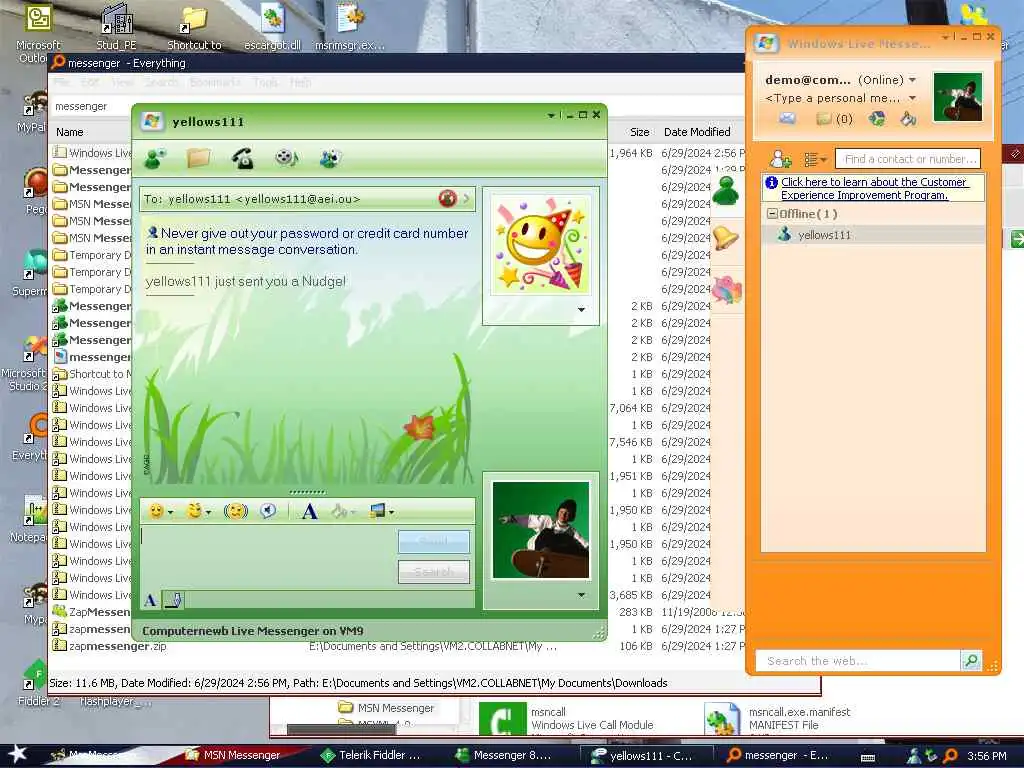
Task: Open the sharing folders icon with (0)
Action: click(x=835, y=119)
